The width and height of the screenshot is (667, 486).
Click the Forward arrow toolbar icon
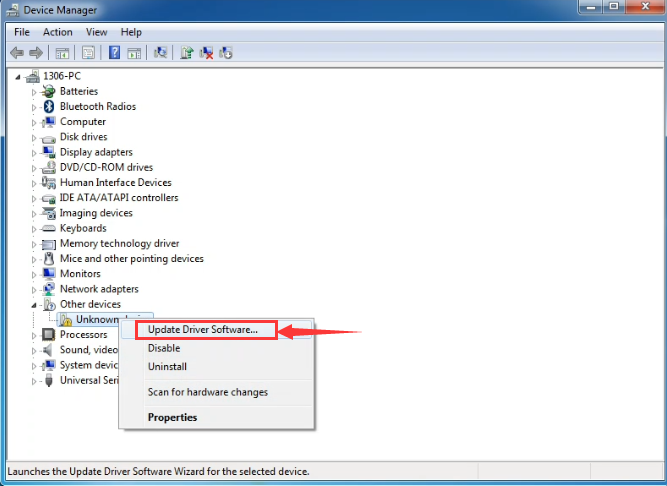36,52
